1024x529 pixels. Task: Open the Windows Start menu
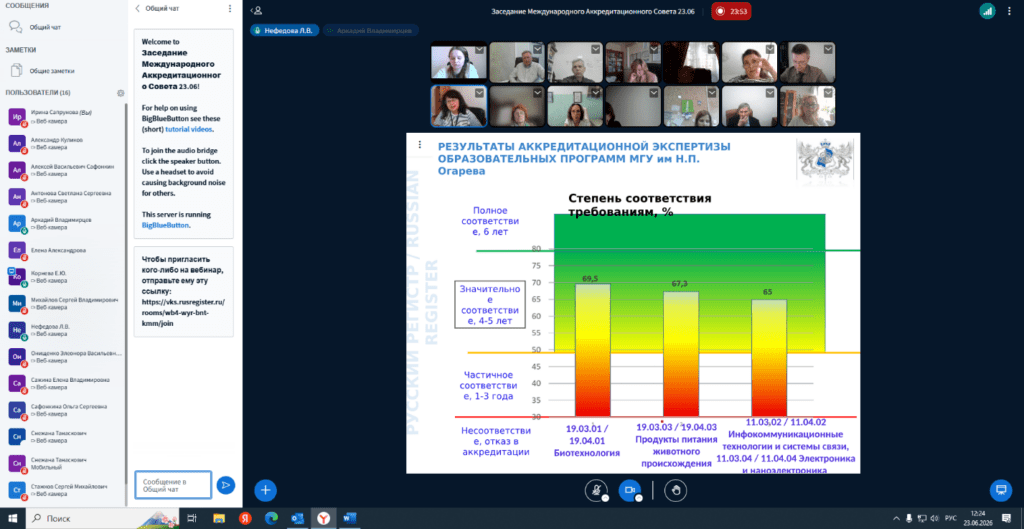point(12,519)
